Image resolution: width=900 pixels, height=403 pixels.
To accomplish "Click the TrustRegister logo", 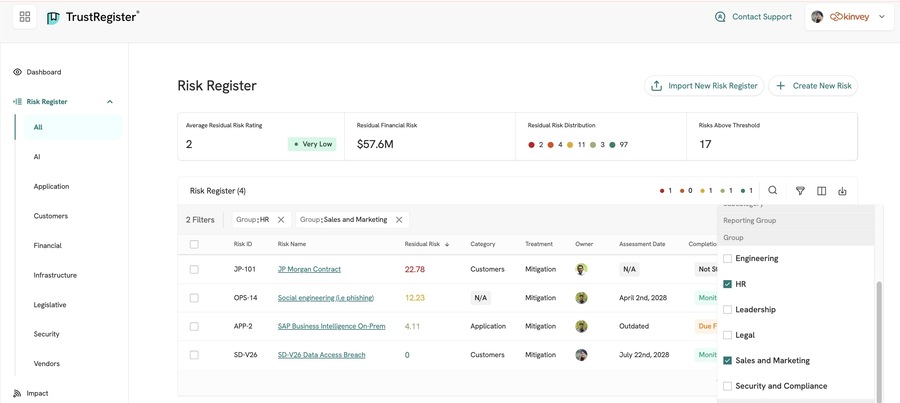I will 93,17.
